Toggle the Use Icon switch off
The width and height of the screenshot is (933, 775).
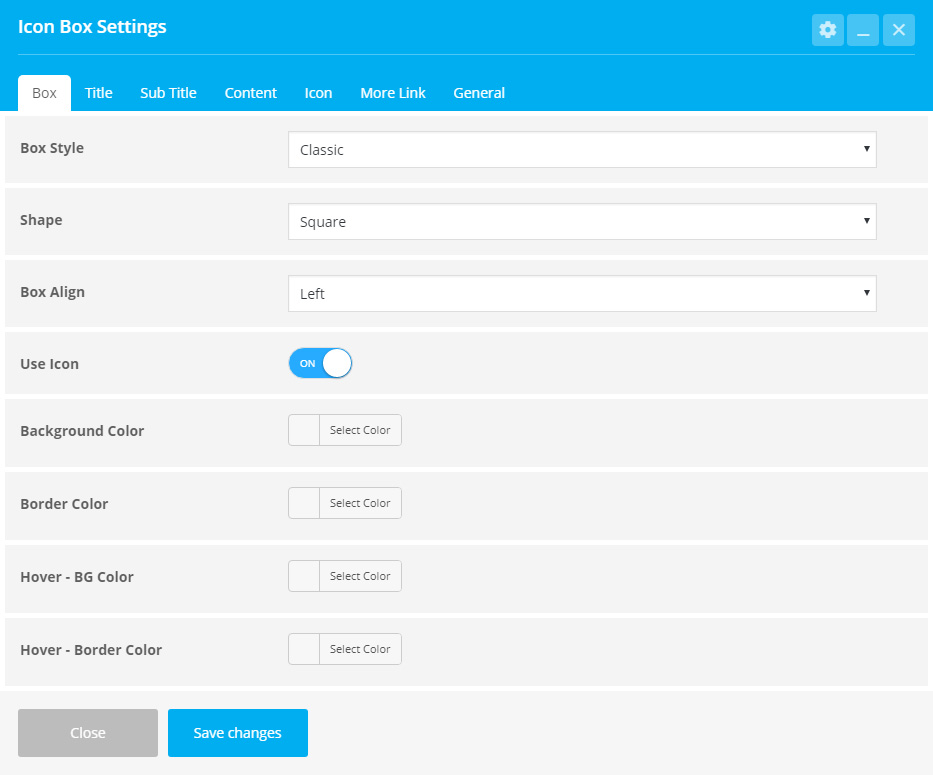point(320,363)
